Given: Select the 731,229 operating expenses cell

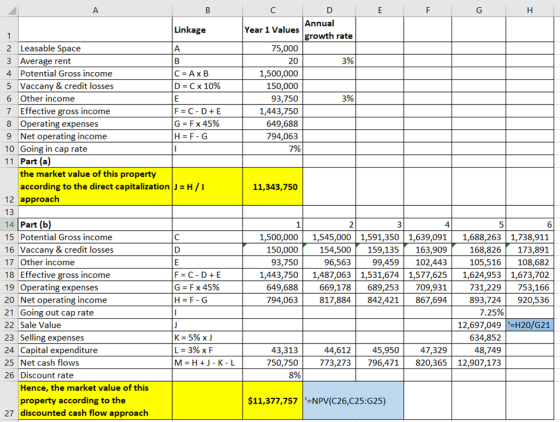Looking at the screenshot, I should 479,287.
